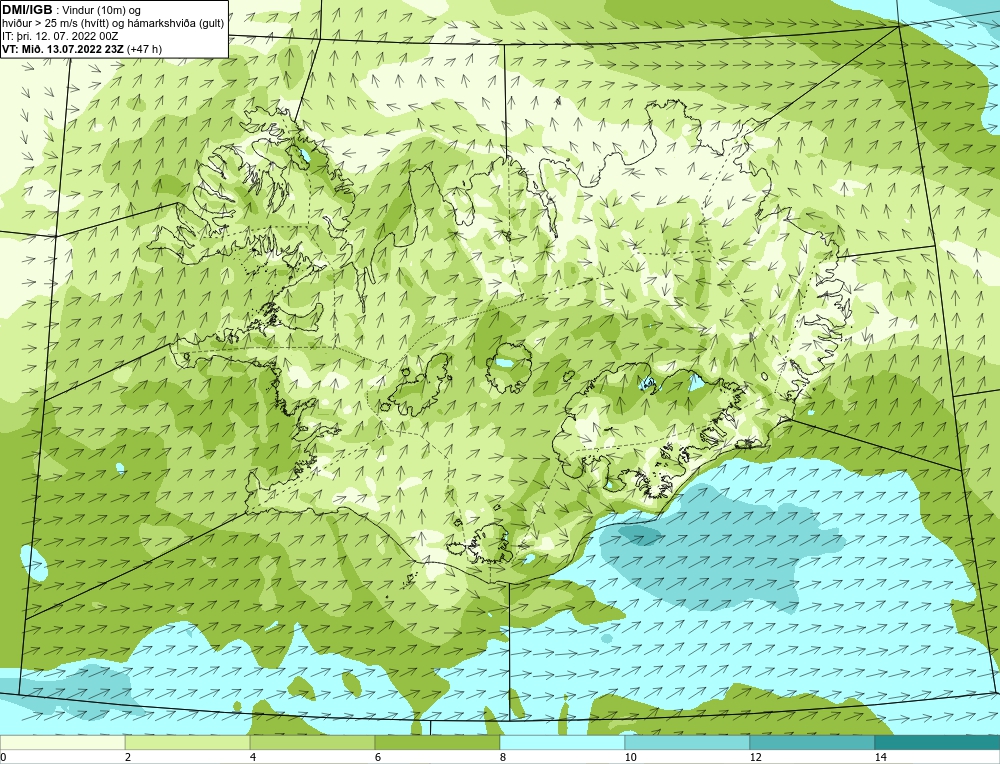The image size is (1000, 764).
Task: Click the 0-2 m/s legend color swatch
Action: 62,743
